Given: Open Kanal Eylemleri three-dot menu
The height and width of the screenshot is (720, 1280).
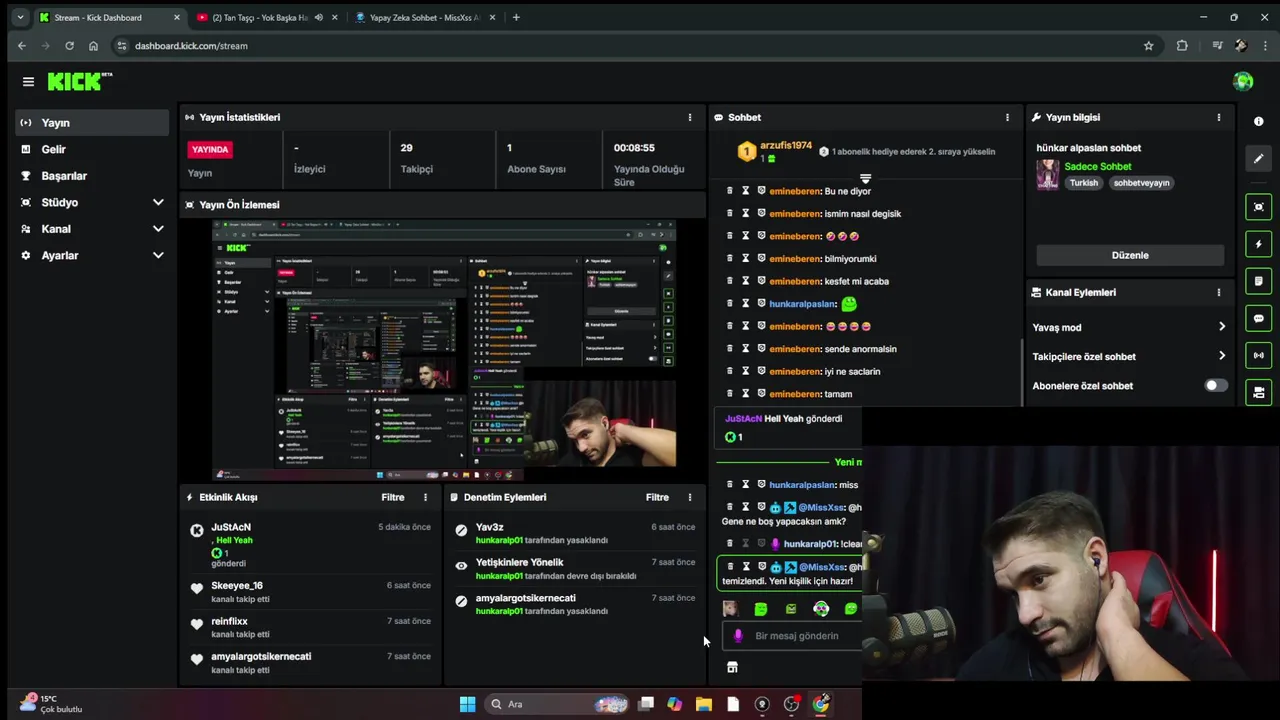Looking at the screenshot, I should tap(1218, 292).
